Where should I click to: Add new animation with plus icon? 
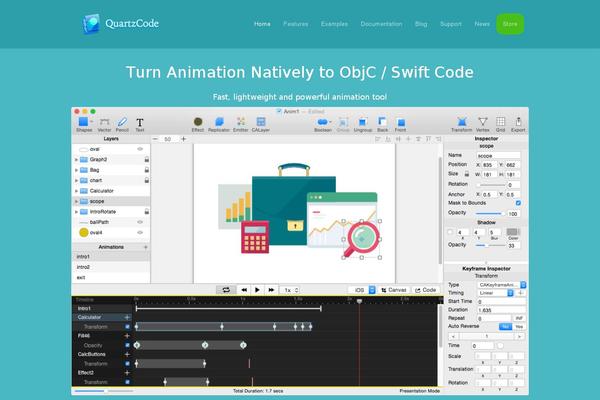click(x=146, y=247)
